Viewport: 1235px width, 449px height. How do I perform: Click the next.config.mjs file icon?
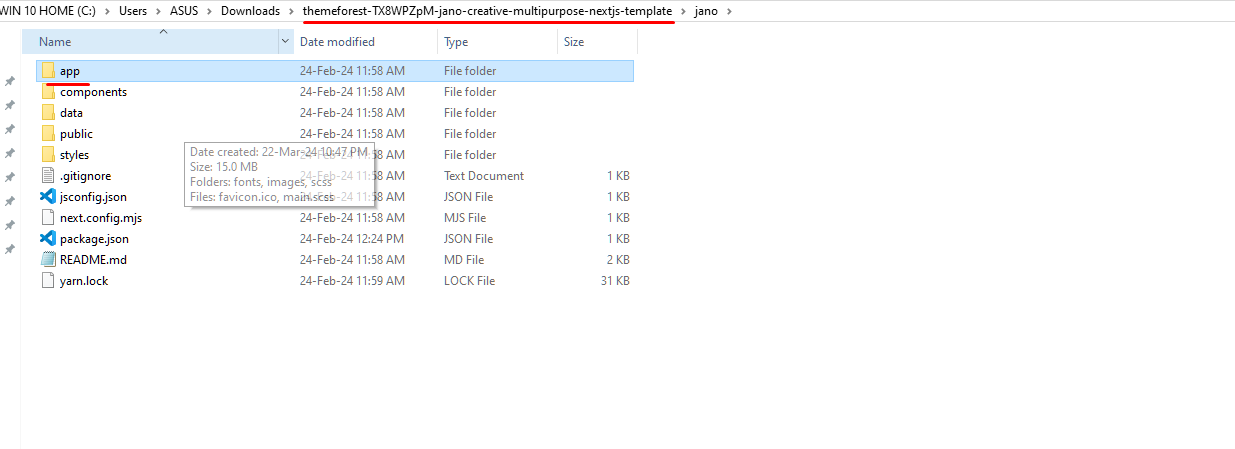pyautogui.click(x=48, y=218)
